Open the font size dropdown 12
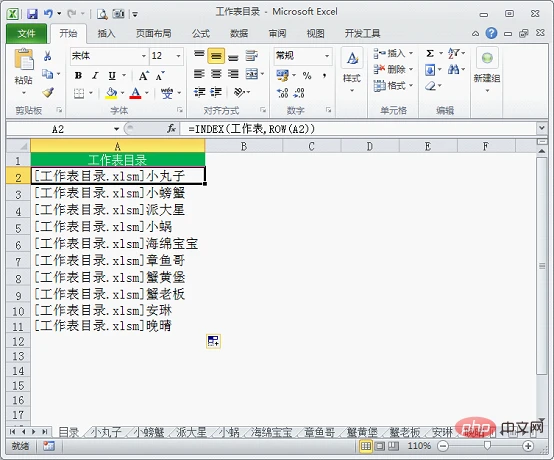The height and width of the screenshot is (460, 554). [178, 56]
